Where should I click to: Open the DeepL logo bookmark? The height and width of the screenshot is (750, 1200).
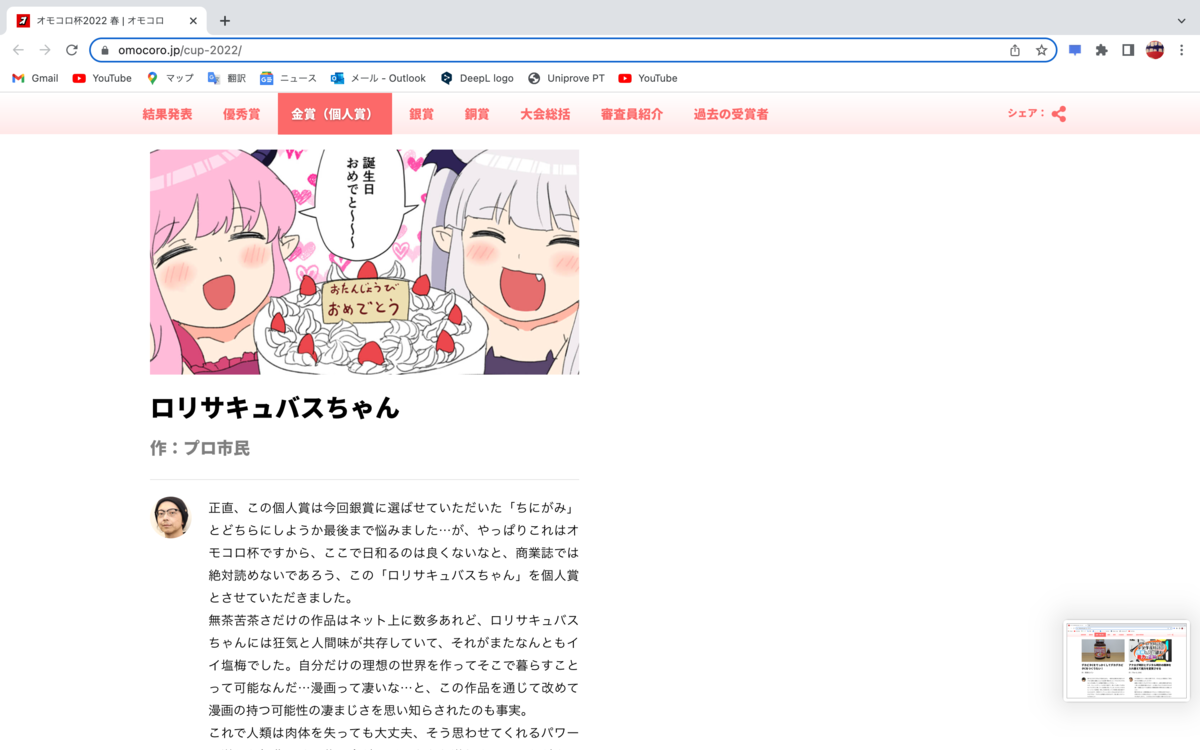476,78
